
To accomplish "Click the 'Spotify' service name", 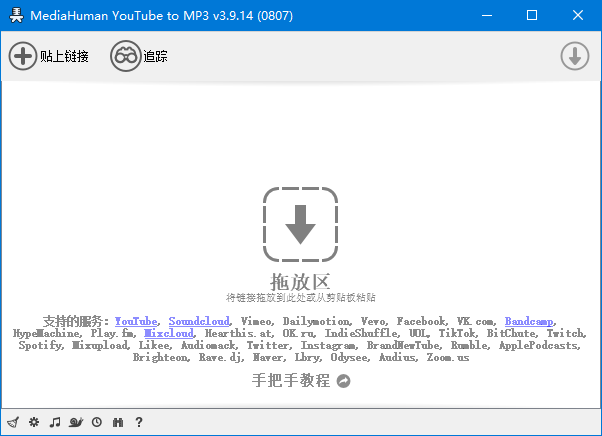I will pyautogui.click(x=40, y=345).
